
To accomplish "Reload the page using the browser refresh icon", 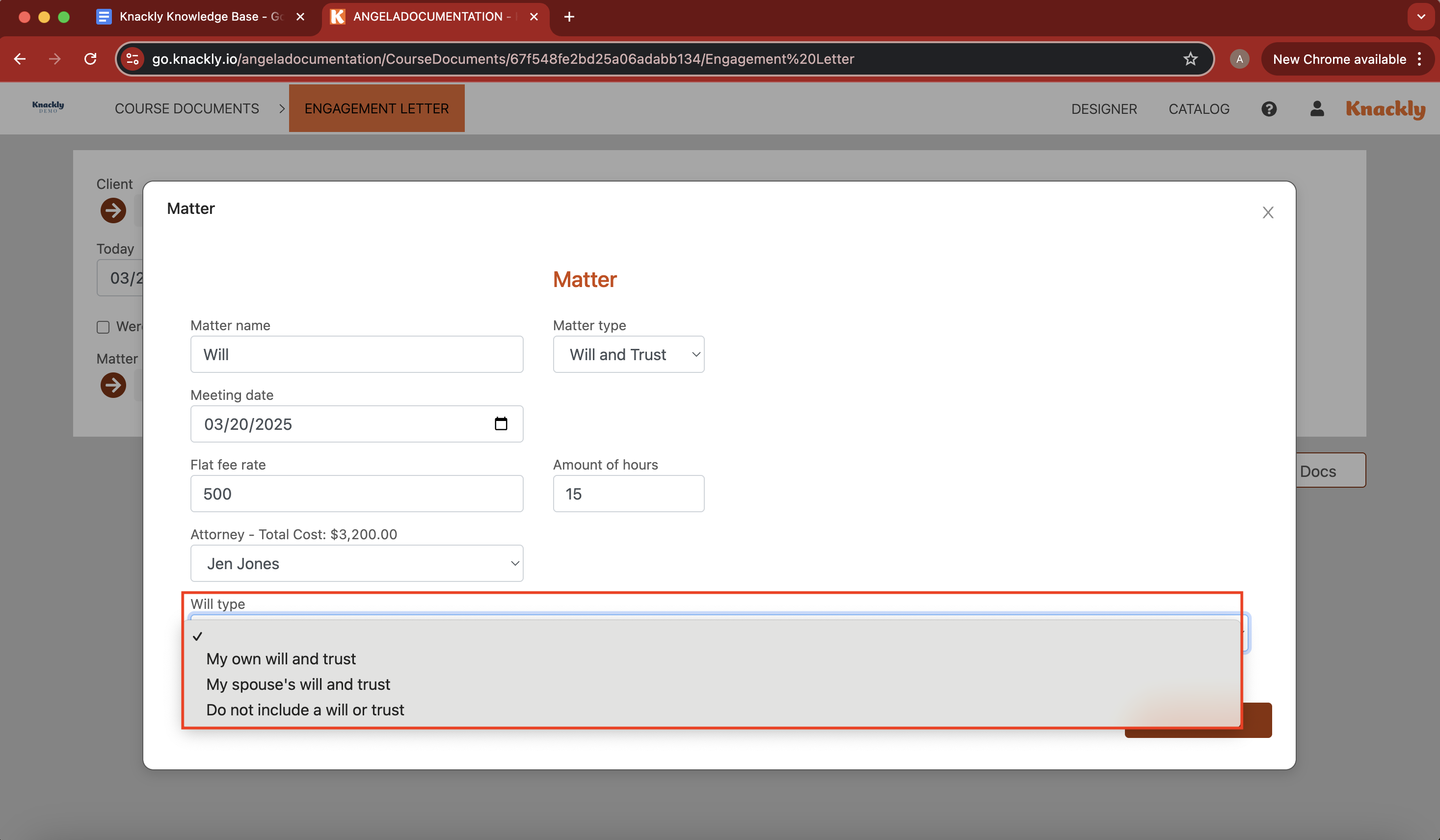I will (x=90, y=59).
